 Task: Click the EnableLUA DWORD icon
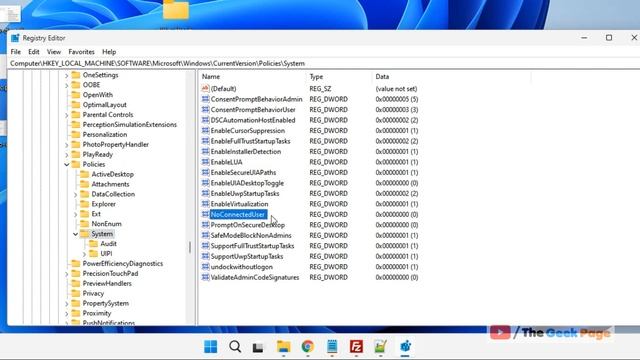coord(205,162)
